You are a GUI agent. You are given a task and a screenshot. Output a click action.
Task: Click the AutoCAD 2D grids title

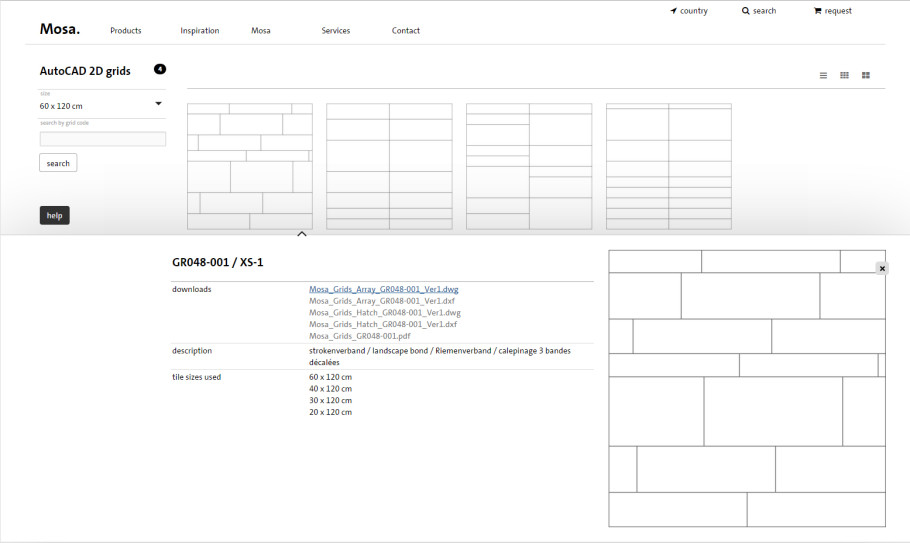pos(85,71)
